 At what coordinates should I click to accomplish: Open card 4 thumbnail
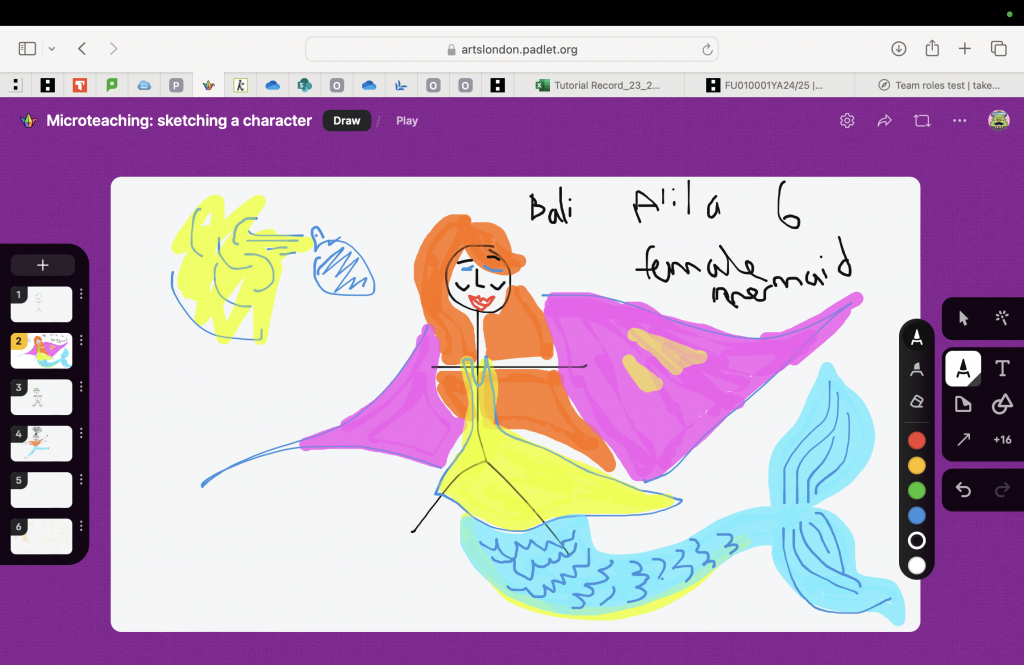(x=42, y=443)
